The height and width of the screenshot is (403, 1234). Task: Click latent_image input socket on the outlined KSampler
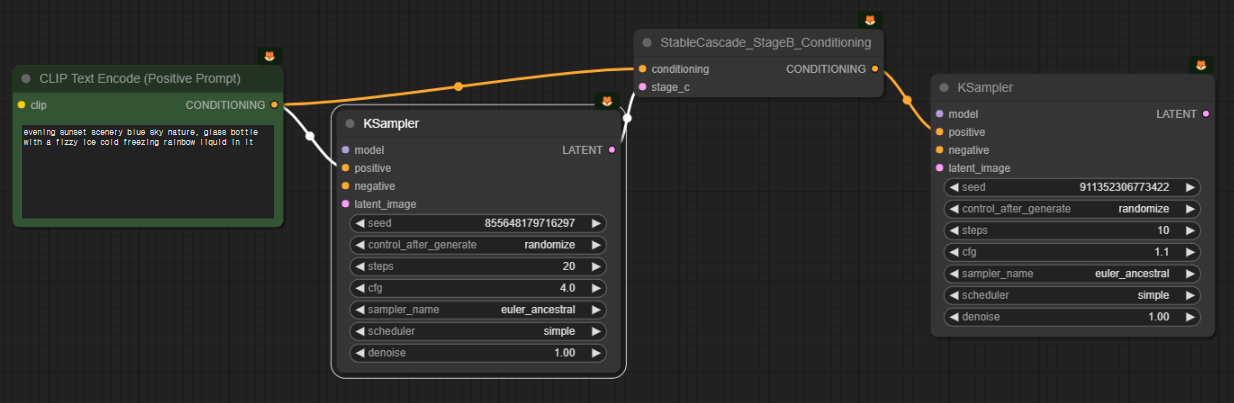[x=345, y=204]
